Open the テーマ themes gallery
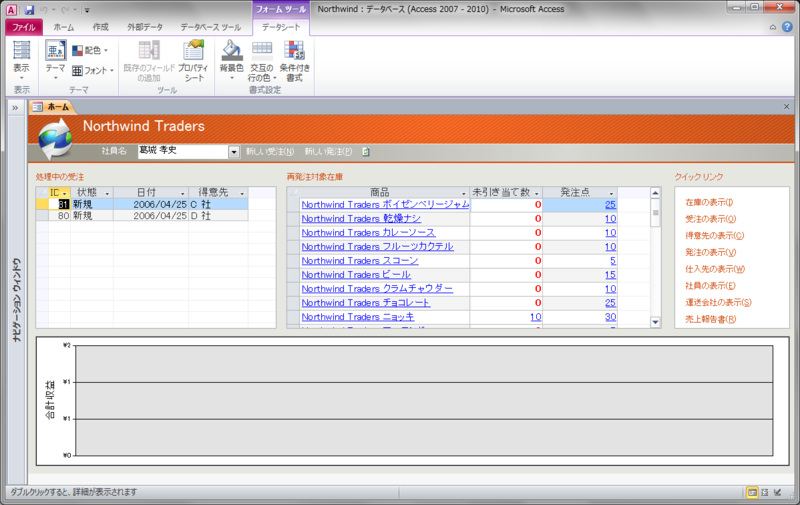Image resolution: width=800 pixels, height=505 pixels. coord(55,60)
